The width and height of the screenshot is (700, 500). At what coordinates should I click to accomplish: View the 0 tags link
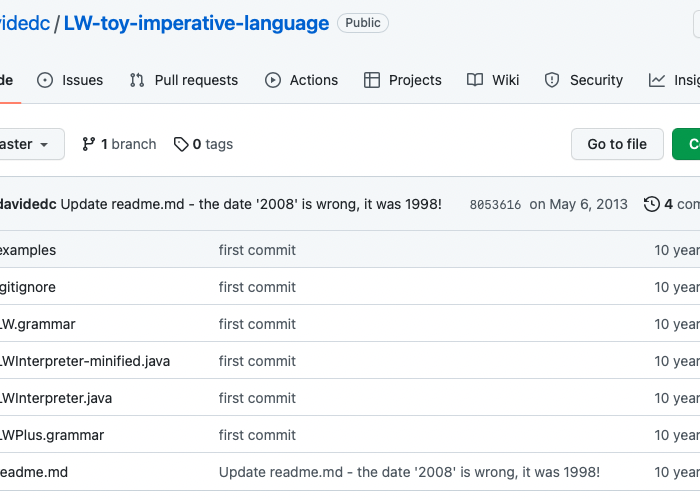(x=203, y=144)
